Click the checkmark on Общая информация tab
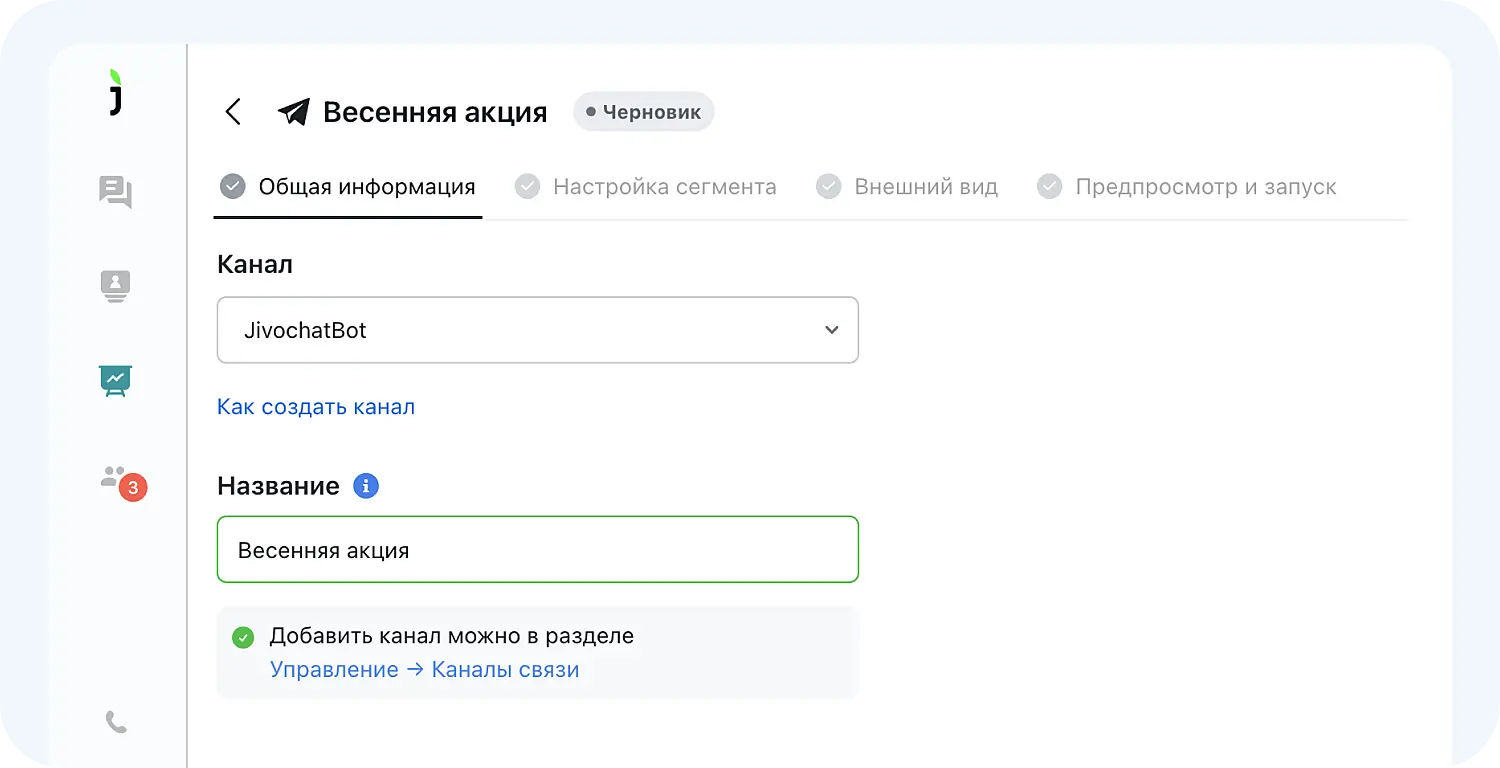Image resolution: width=1500 pixels, height=768 pixels. click(x=232, y=186)
